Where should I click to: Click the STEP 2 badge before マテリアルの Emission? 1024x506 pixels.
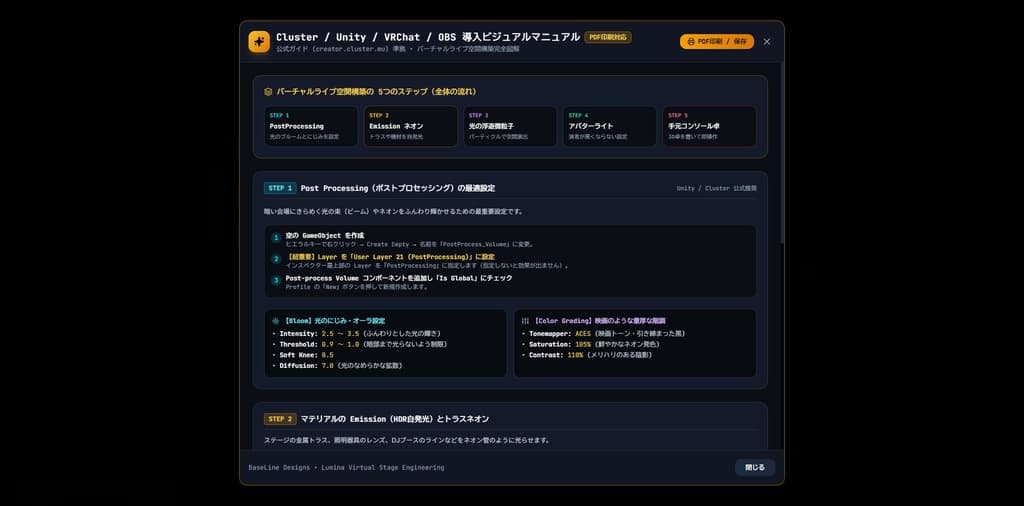point(280,419)
